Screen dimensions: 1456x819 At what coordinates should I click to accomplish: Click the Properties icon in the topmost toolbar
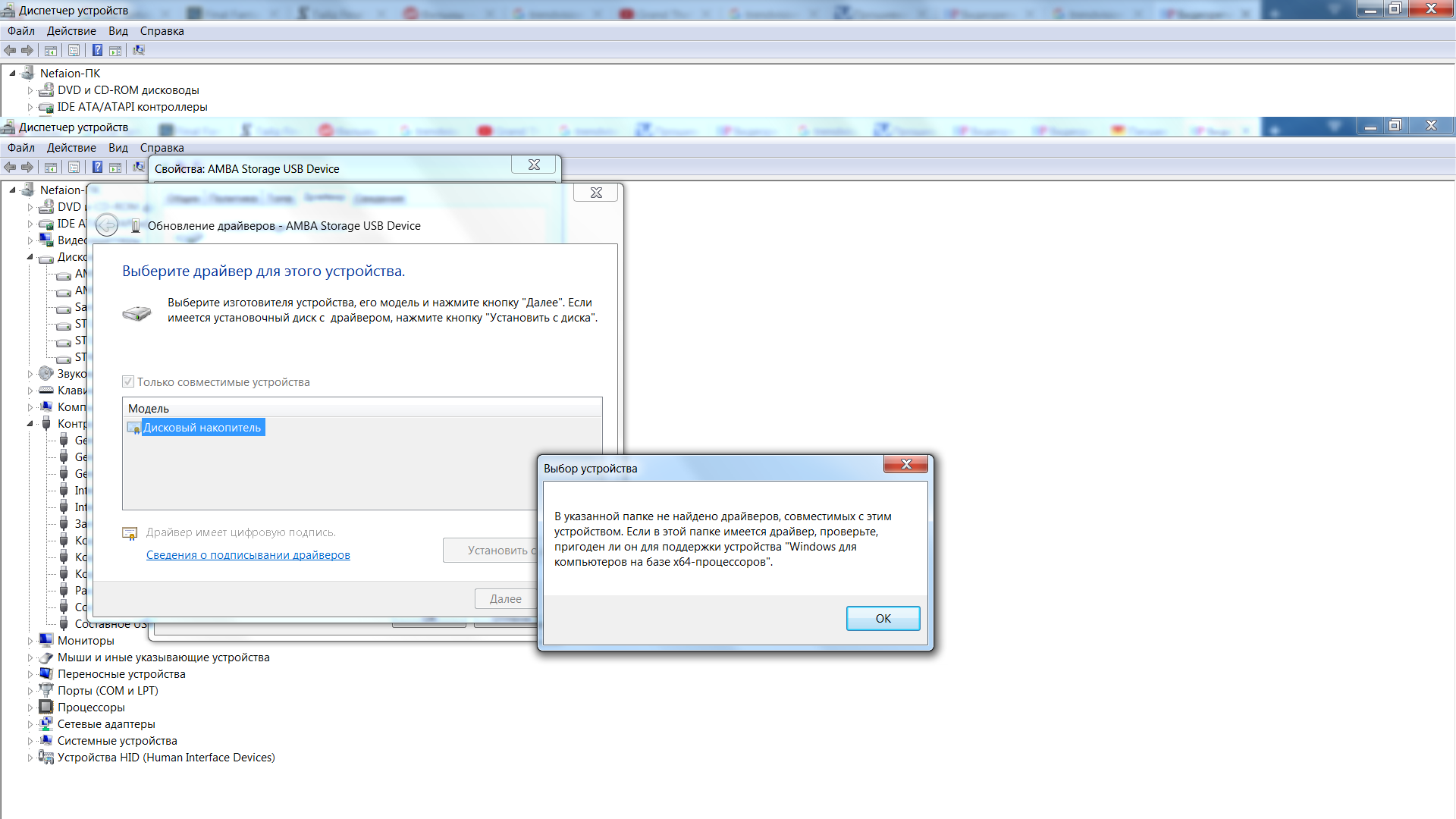pyautogui.click(x=74, y=50)
